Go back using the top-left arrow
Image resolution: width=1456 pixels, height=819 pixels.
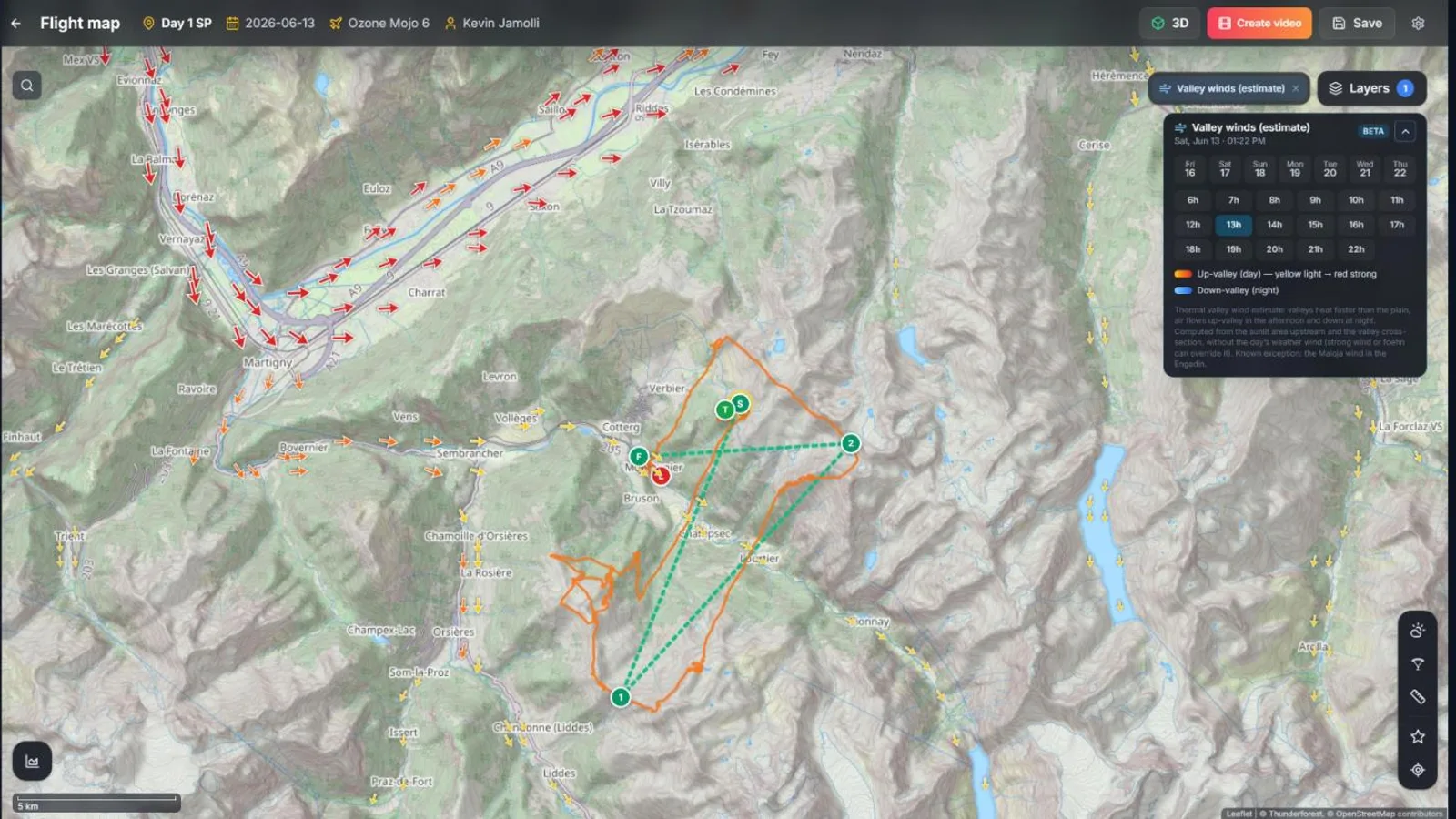coord(15,24)
